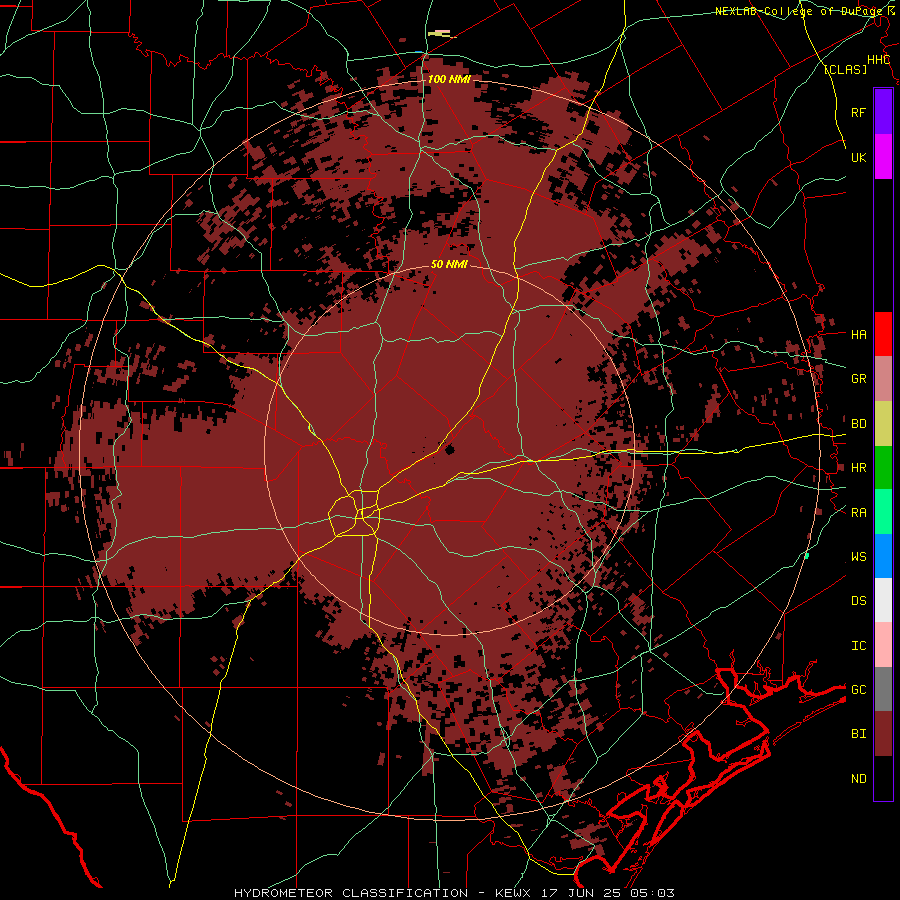Click the HR legend label
The height and width of the screenshot is (900, 900).
tap(859, 468)
